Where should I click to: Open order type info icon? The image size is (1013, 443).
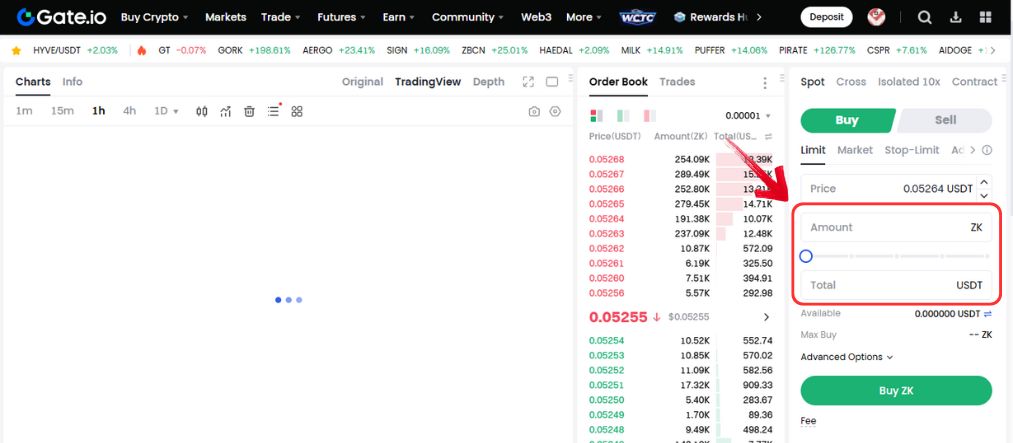click(987, 150)
